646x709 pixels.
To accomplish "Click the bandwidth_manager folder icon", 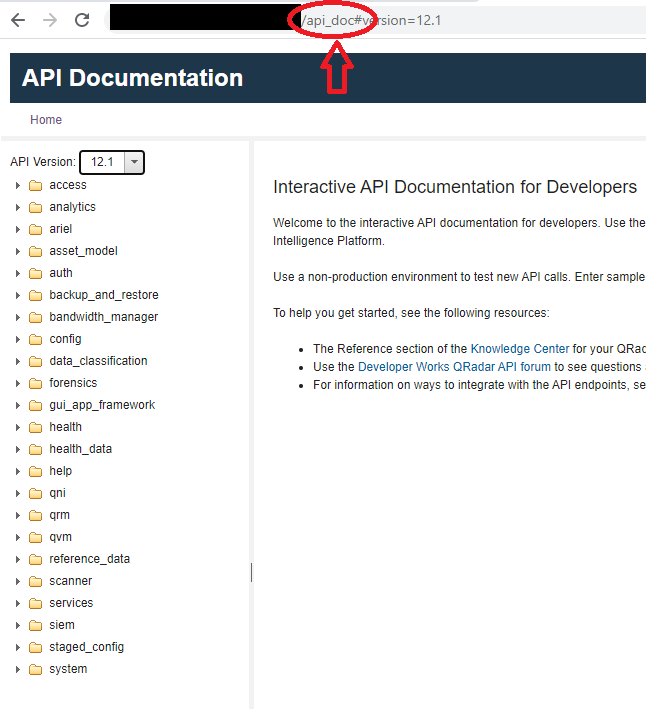I will tap(35, 317).
